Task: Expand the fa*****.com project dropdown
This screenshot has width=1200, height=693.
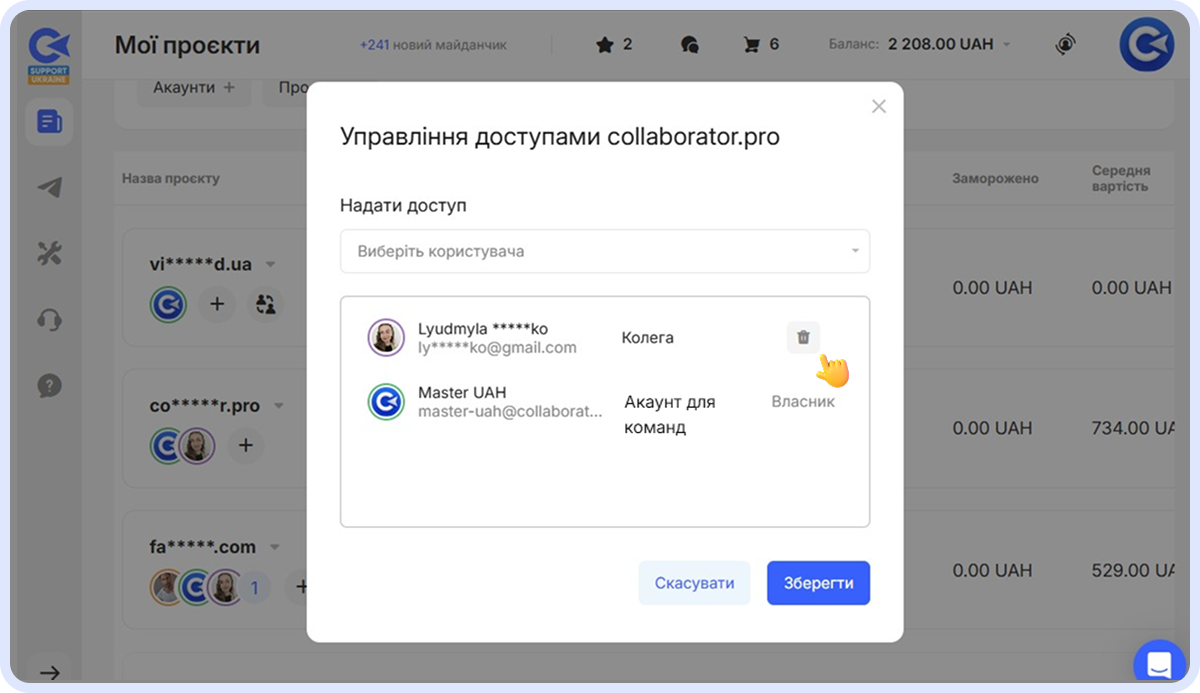Action: (x=275, y=547)
